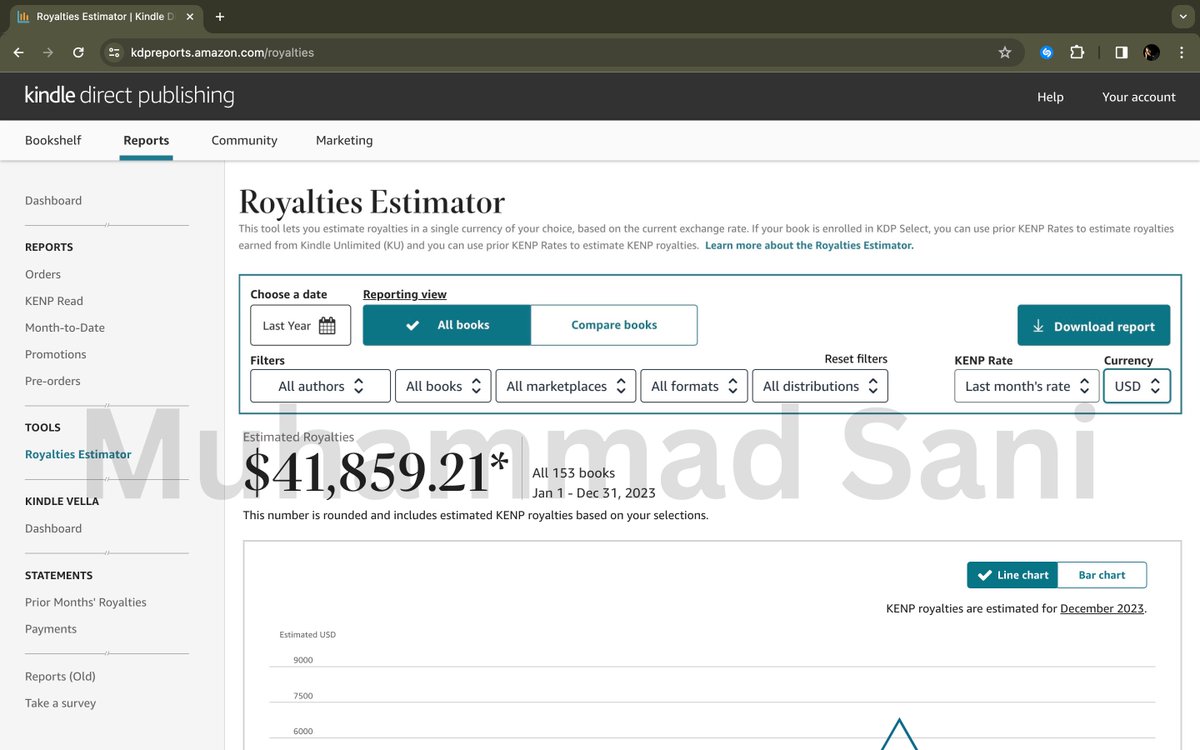Click the blue extension icon in toolbar
1200x750 pixels.
tap(1047, 52)
